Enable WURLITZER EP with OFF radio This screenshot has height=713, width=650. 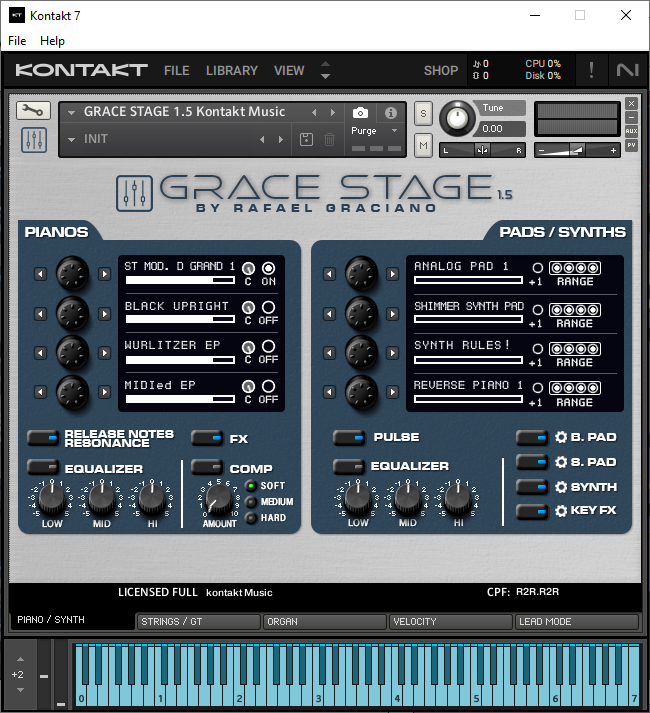268,346
